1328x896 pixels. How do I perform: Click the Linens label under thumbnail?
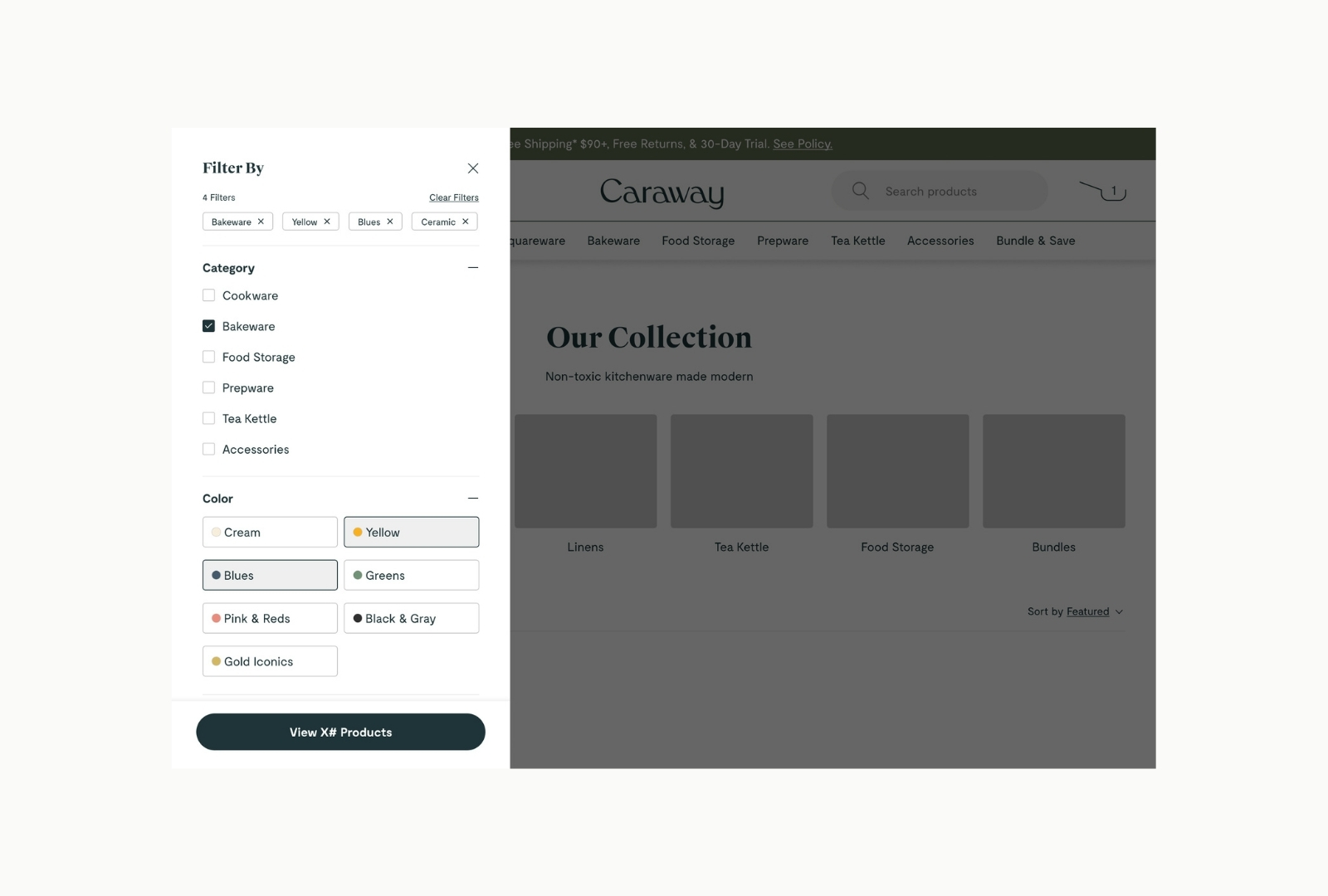pos(585,547)
